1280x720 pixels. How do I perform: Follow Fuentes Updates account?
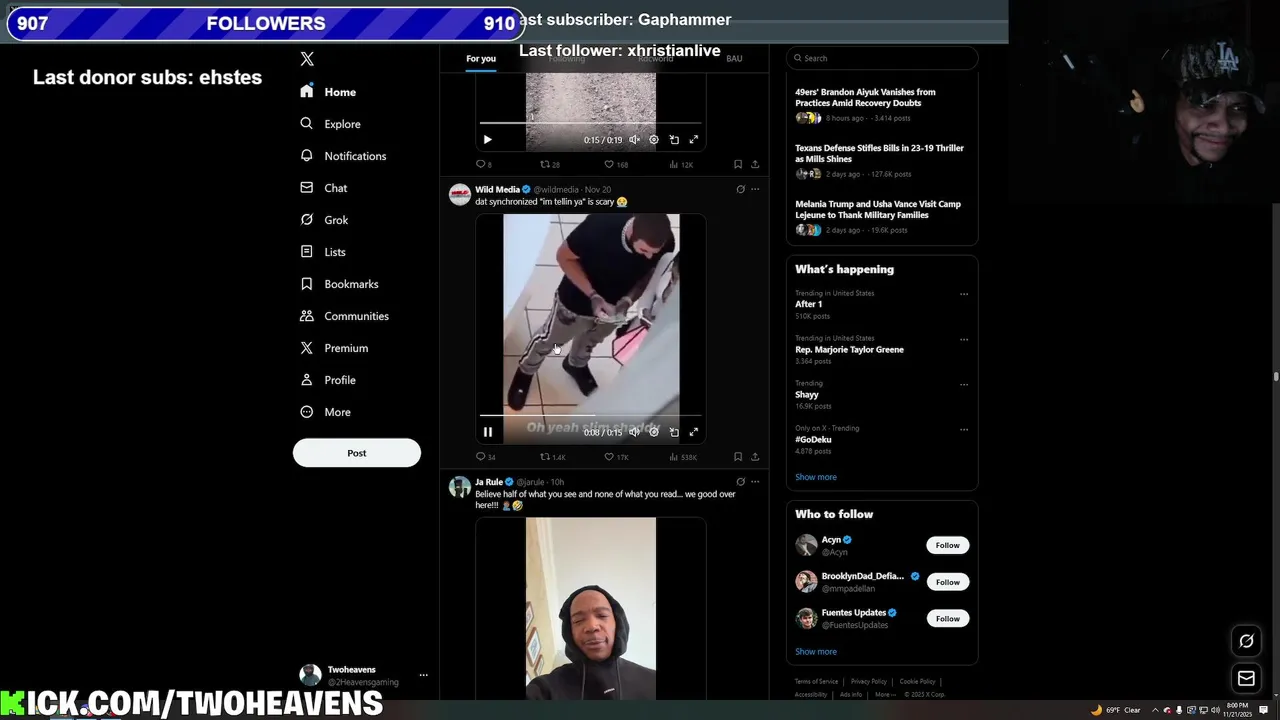point(947,619)
